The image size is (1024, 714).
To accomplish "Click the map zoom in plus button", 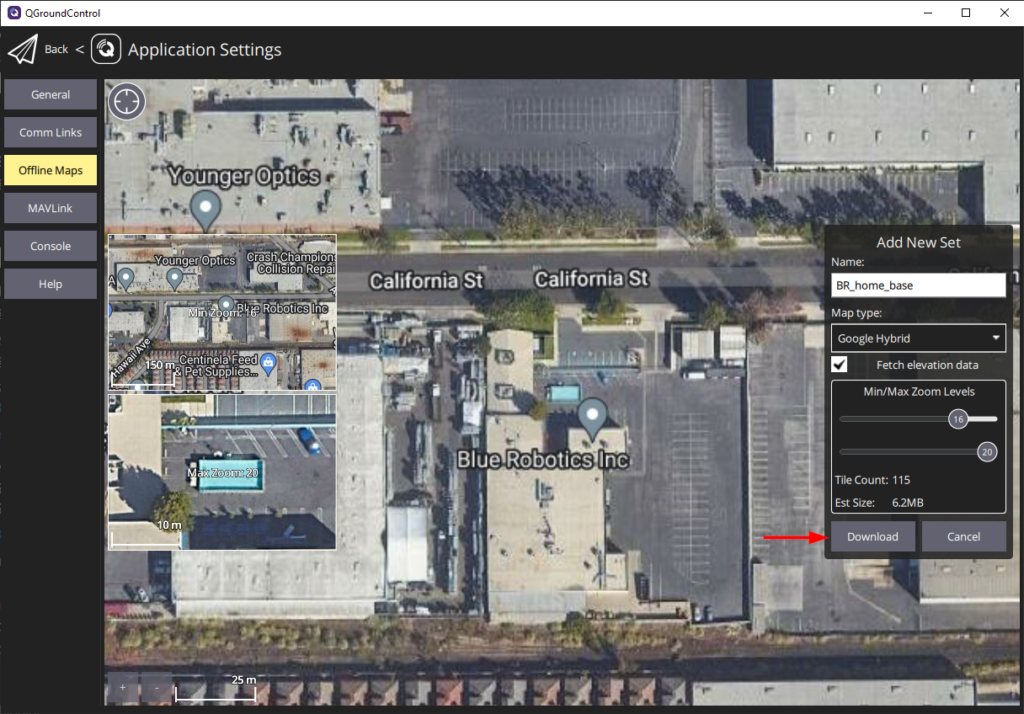I will pyautogui.click(x=122, y=688).
